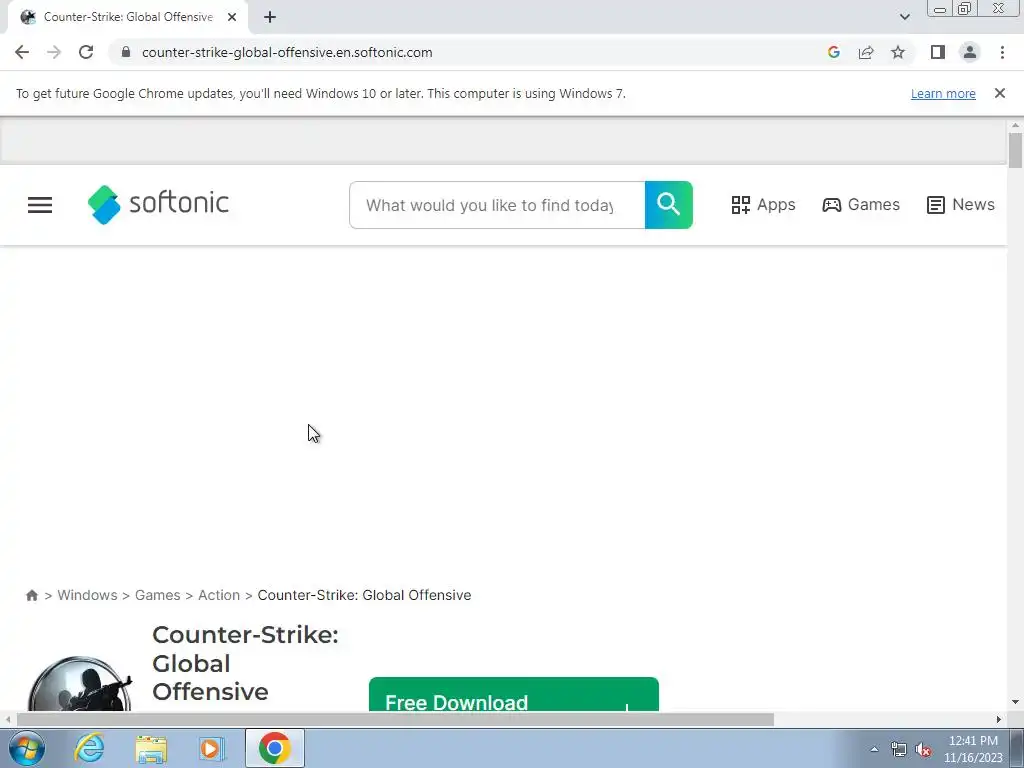This screenshot has height=768, width=1024.
Task: Click the network tray icon
Action: 899,750
